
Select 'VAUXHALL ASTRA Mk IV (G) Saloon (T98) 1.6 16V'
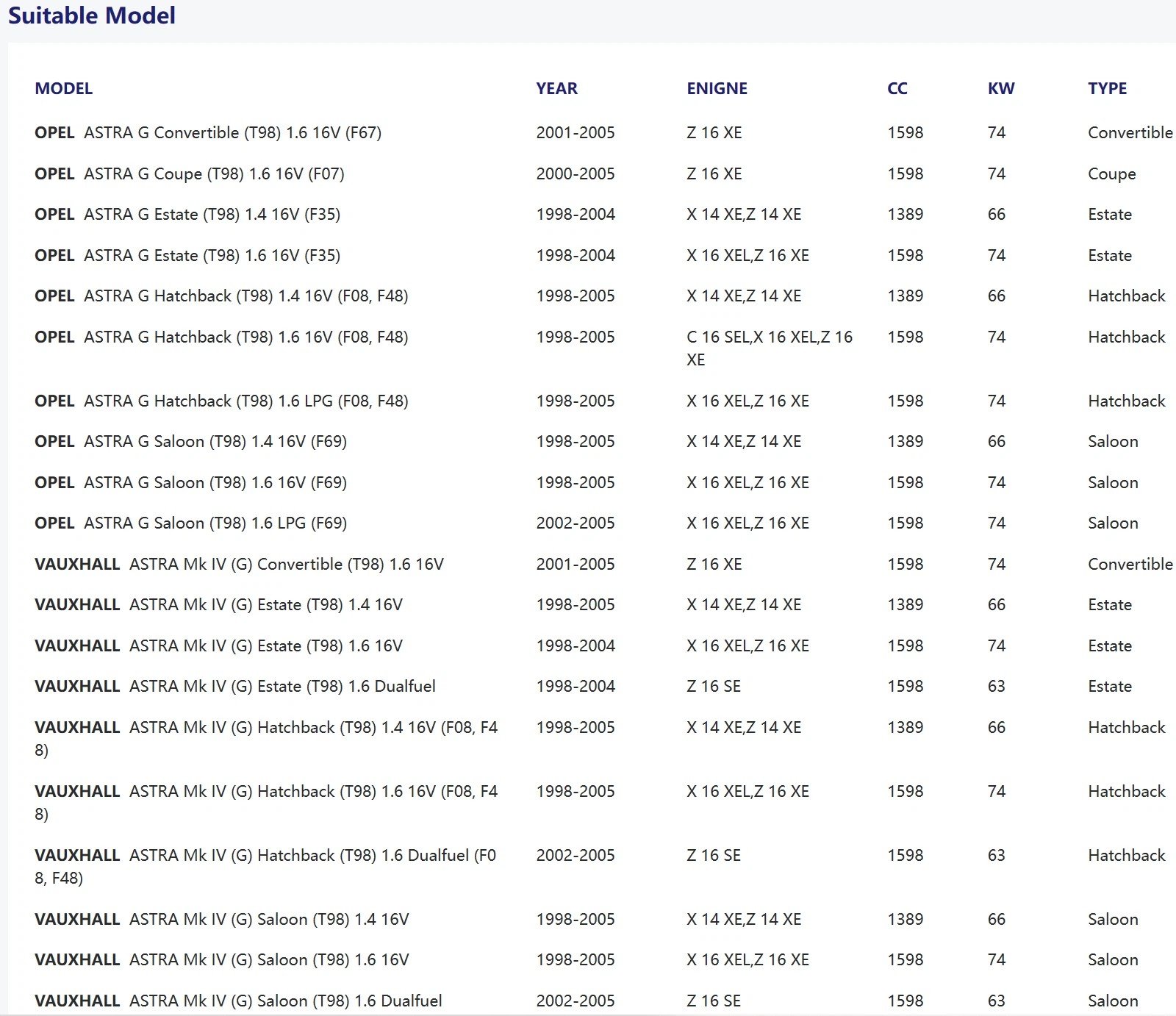click(222, 960)
